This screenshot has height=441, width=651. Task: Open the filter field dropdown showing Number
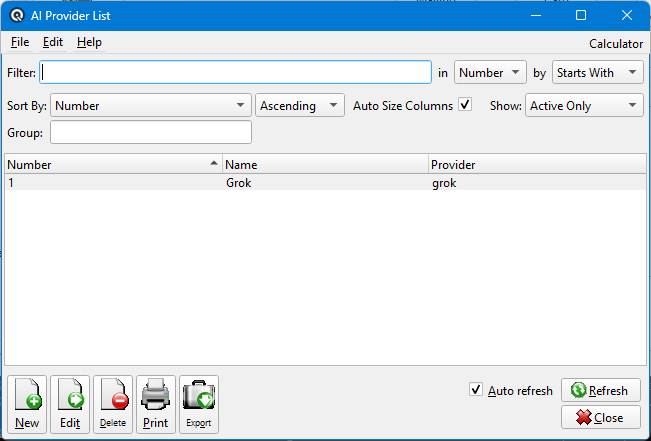click(490, 72)
